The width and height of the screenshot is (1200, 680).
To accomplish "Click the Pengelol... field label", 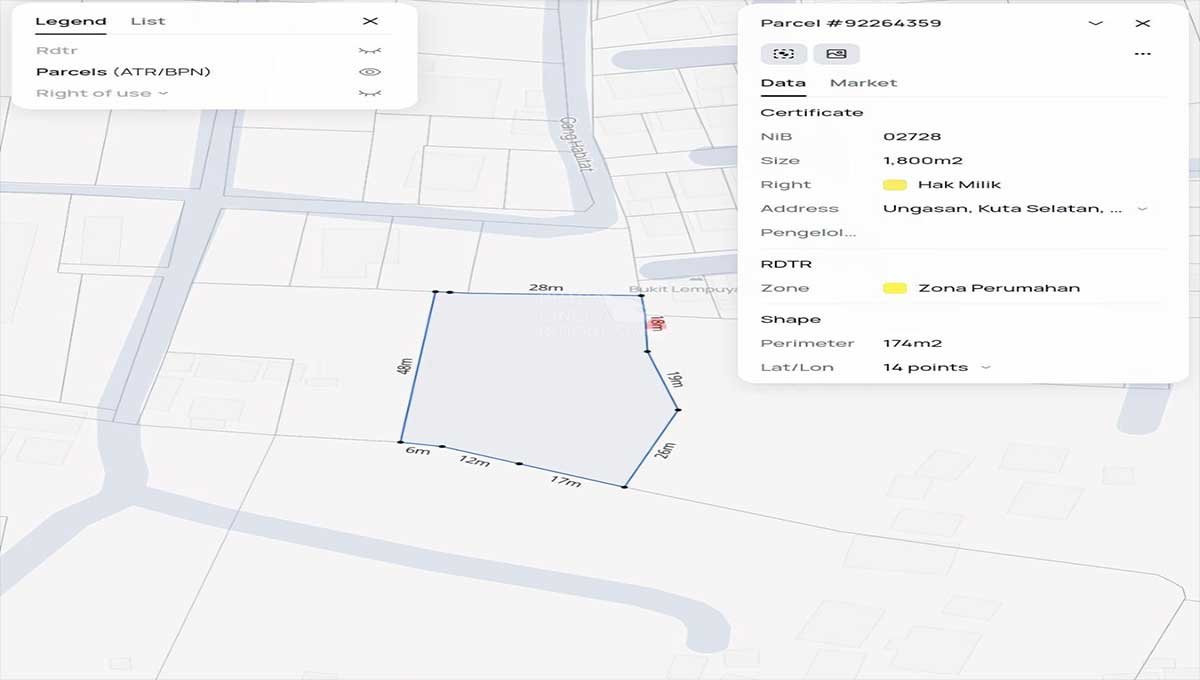I will pos(809,233).
